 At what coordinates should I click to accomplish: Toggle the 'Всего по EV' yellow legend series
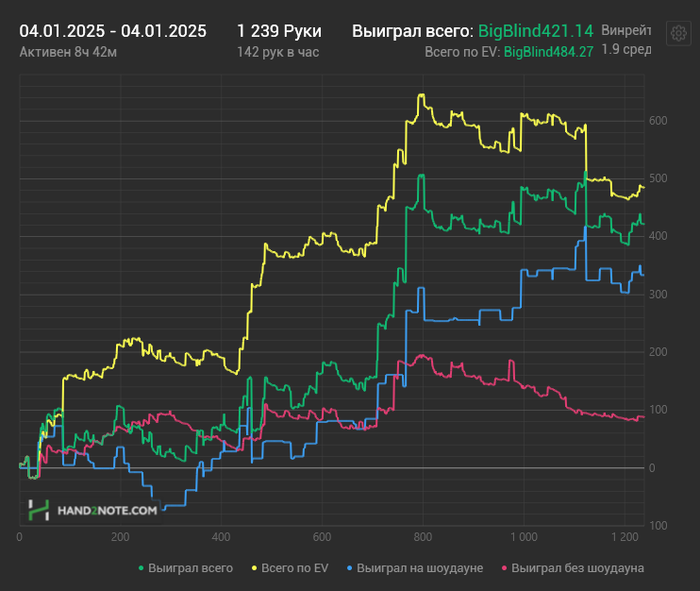click(x=290, y=568)
